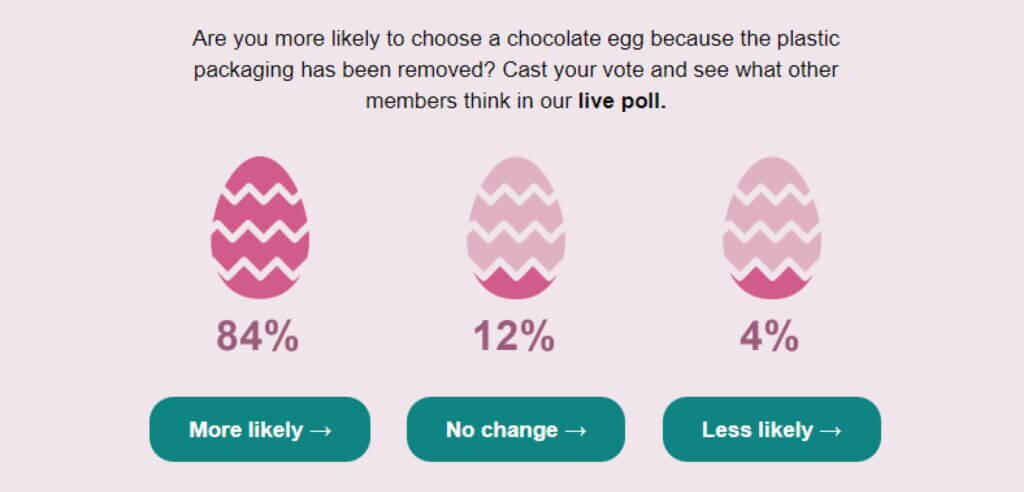Click the light pink top of the 4% egg
The height and width of the screenshot is (492, 1024).
[772, 172]
